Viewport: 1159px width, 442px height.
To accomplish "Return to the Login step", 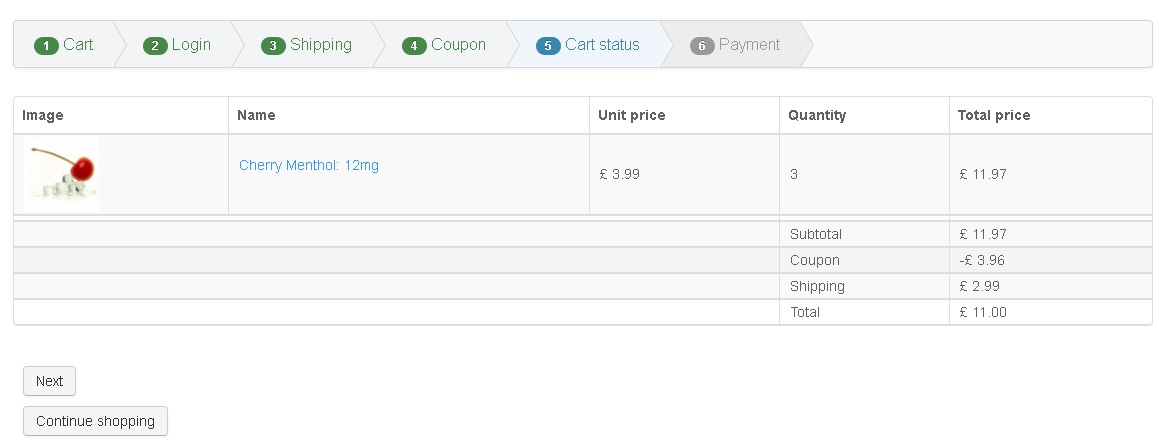I will (191, 45).
